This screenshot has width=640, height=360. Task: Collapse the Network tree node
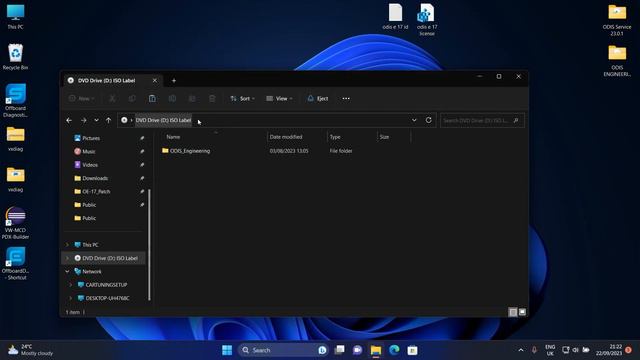[x=67, y=271]
